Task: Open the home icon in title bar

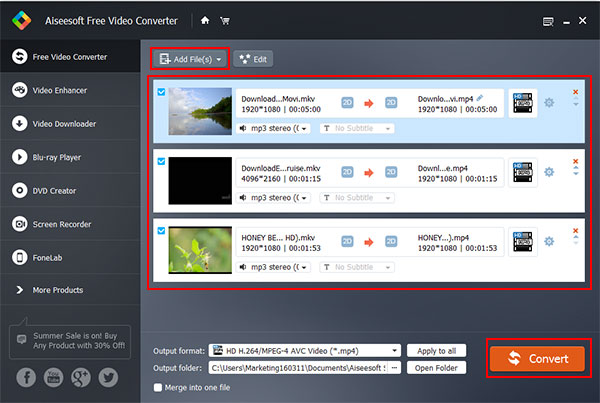Action: point(205,20)
